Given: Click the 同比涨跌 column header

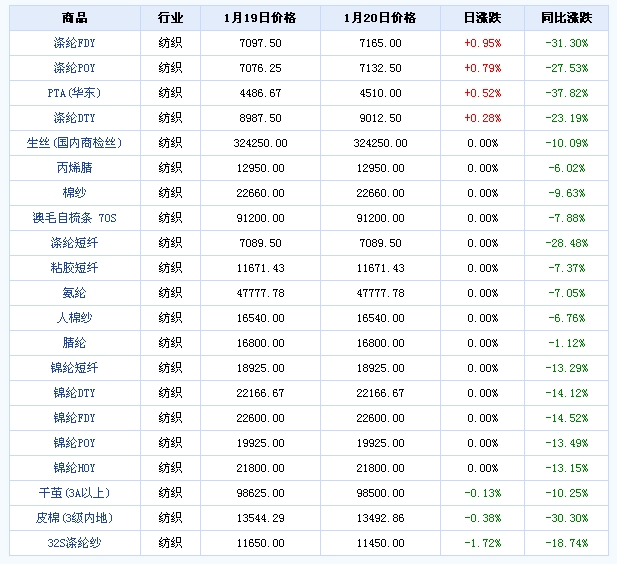Looking at the screenshot, I should click(x=566, y=18).
